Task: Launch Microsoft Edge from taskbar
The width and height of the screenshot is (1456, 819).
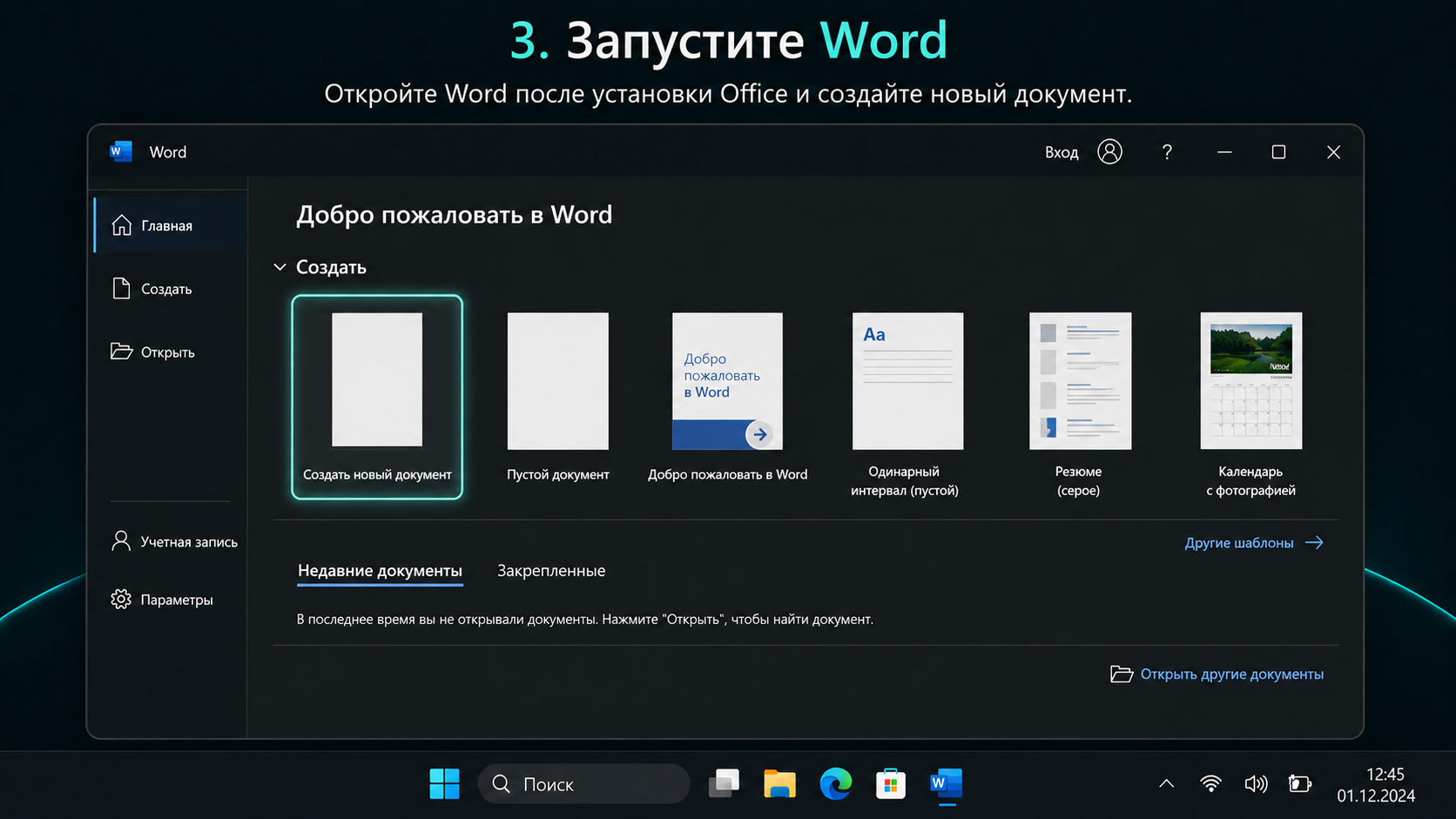Action: tap(835, 784)
